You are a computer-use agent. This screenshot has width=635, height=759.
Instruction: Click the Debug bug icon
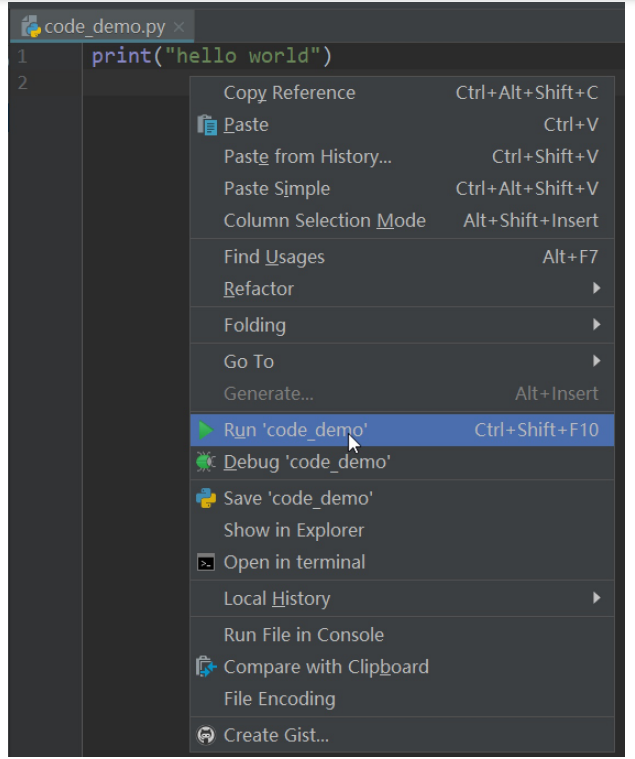click(x=206, y=462)
